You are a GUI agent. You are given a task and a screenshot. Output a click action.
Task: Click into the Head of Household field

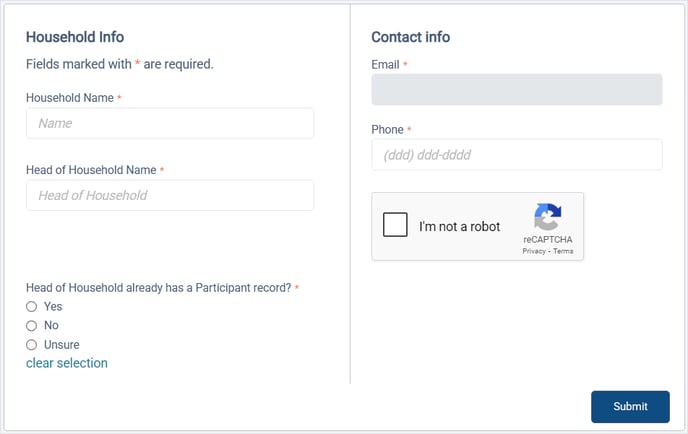(x=170, y=195)
